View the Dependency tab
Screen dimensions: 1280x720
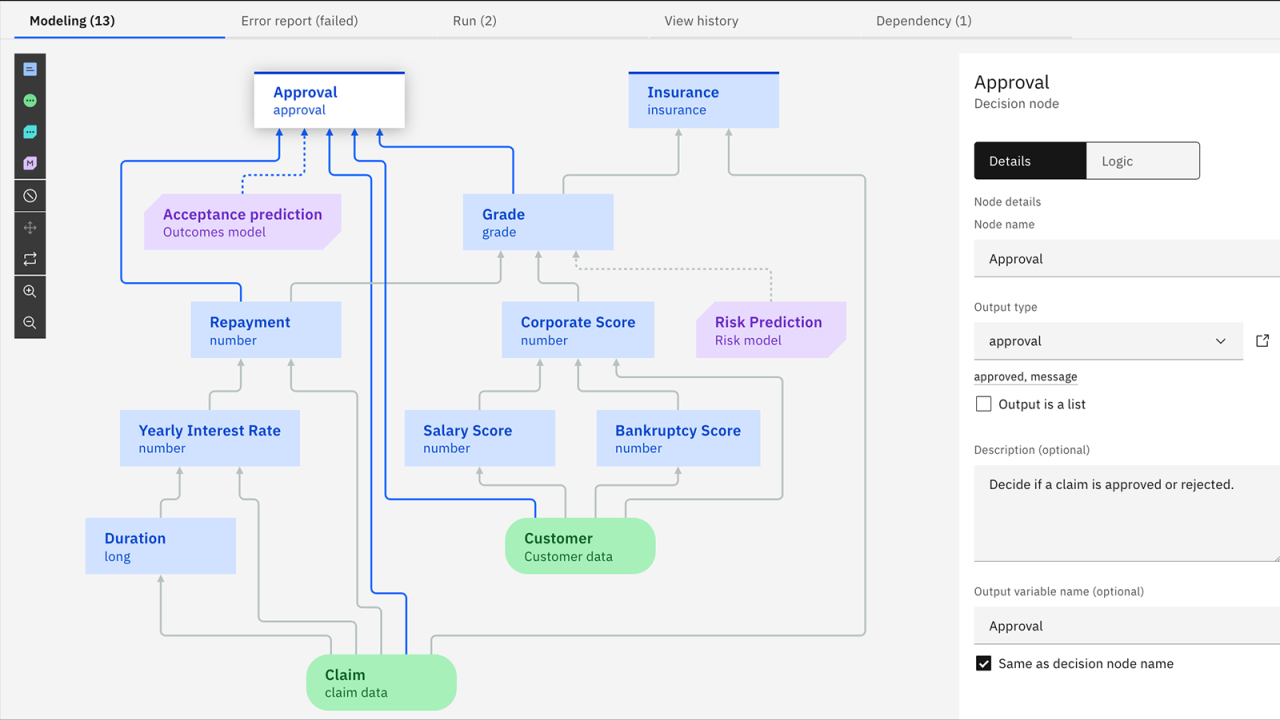[x=922, y=20]
